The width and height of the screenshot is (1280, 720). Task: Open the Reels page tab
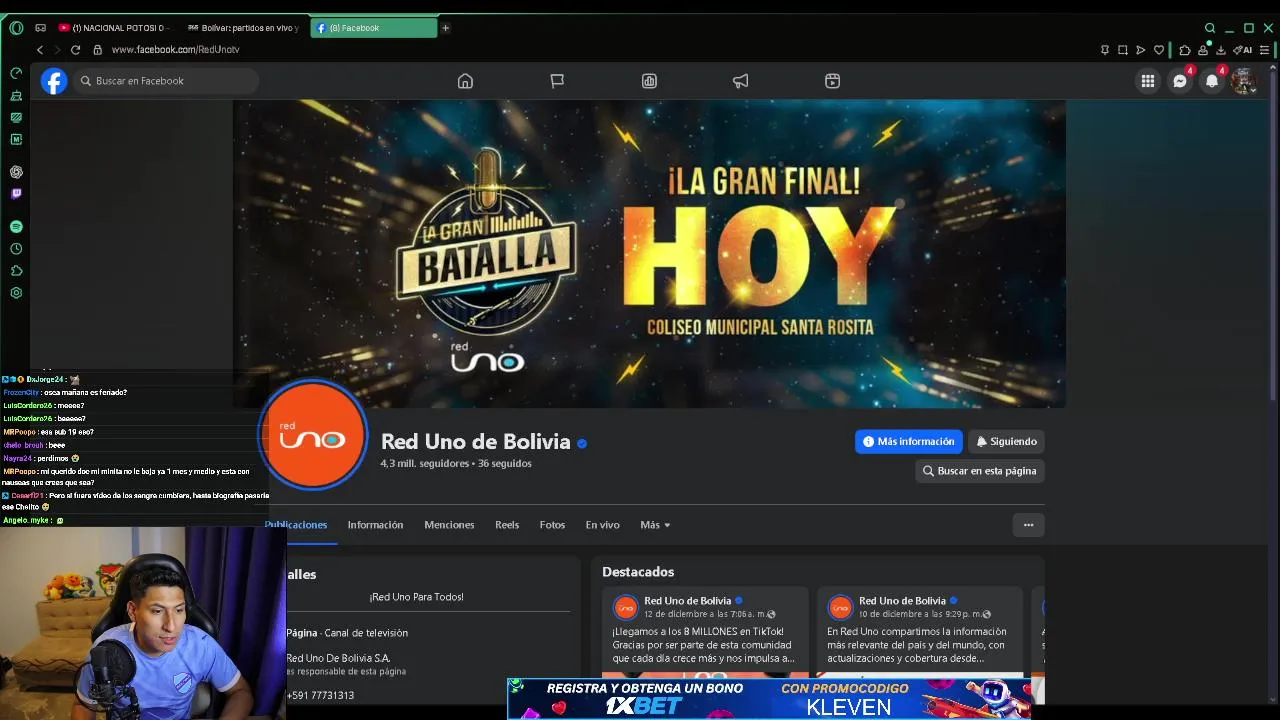tap(507, 525)
